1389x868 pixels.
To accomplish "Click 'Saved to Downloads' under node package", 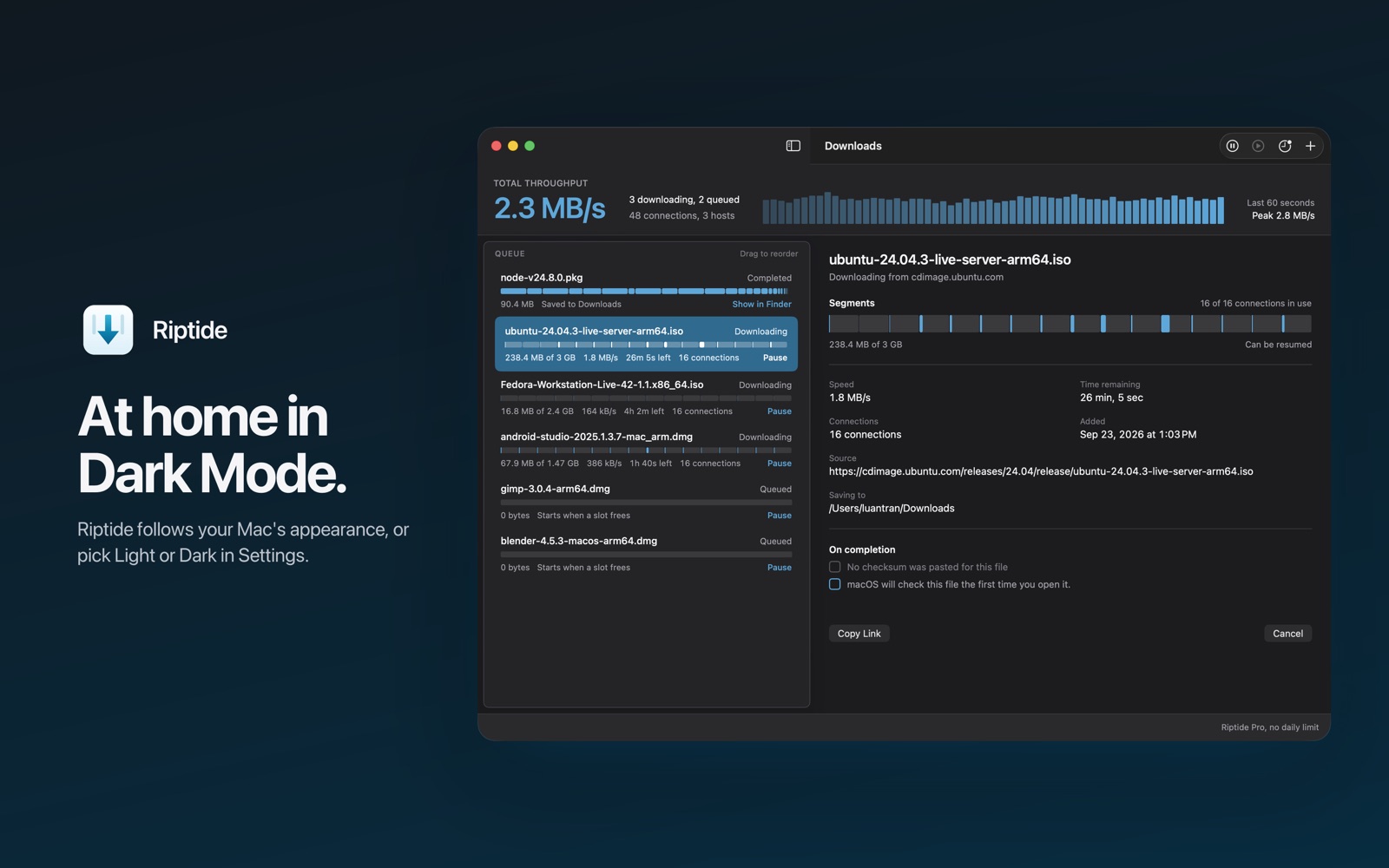I will click(x=581, y=305).
